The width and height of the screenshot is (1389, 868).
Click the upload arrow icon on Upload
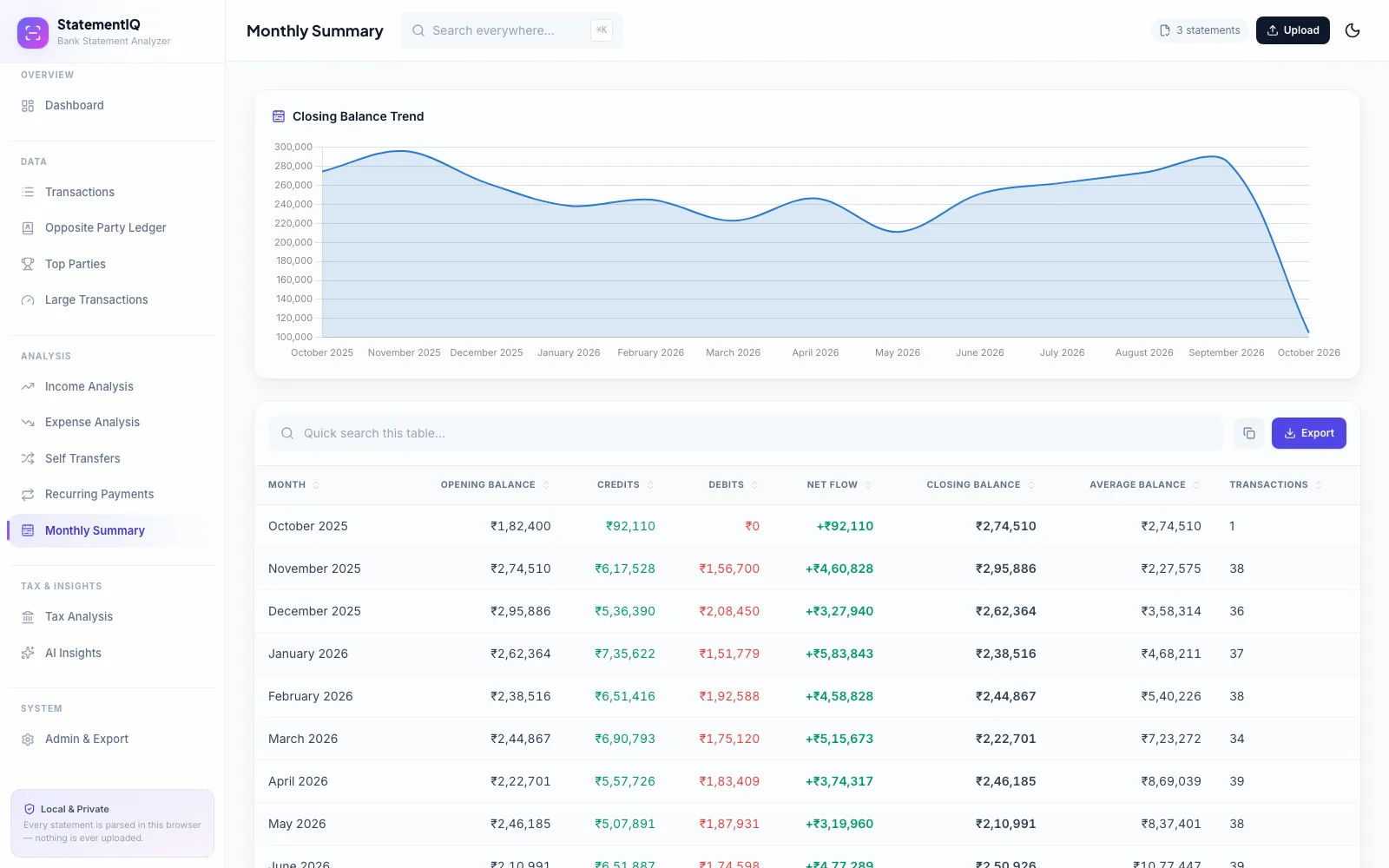pos(1273,30)
